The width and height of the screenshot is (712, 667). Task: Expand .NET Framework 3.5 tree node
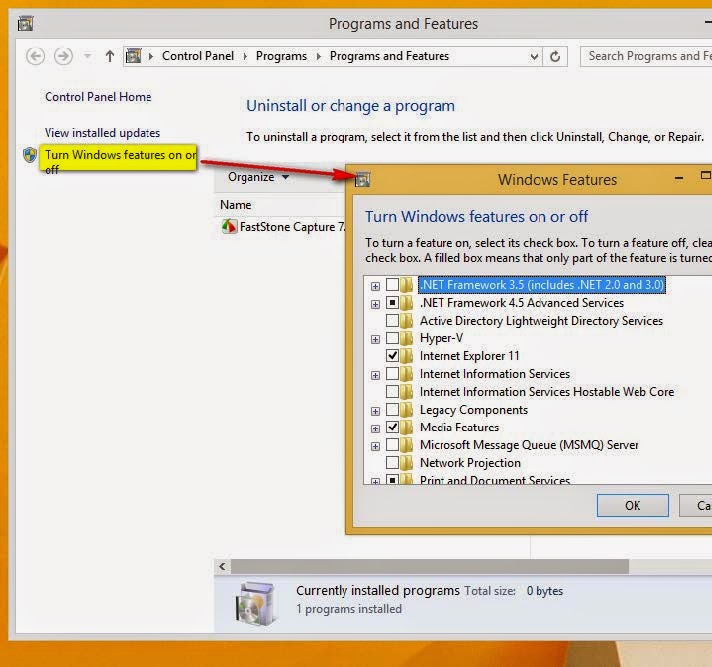click(x=375, y=286)
